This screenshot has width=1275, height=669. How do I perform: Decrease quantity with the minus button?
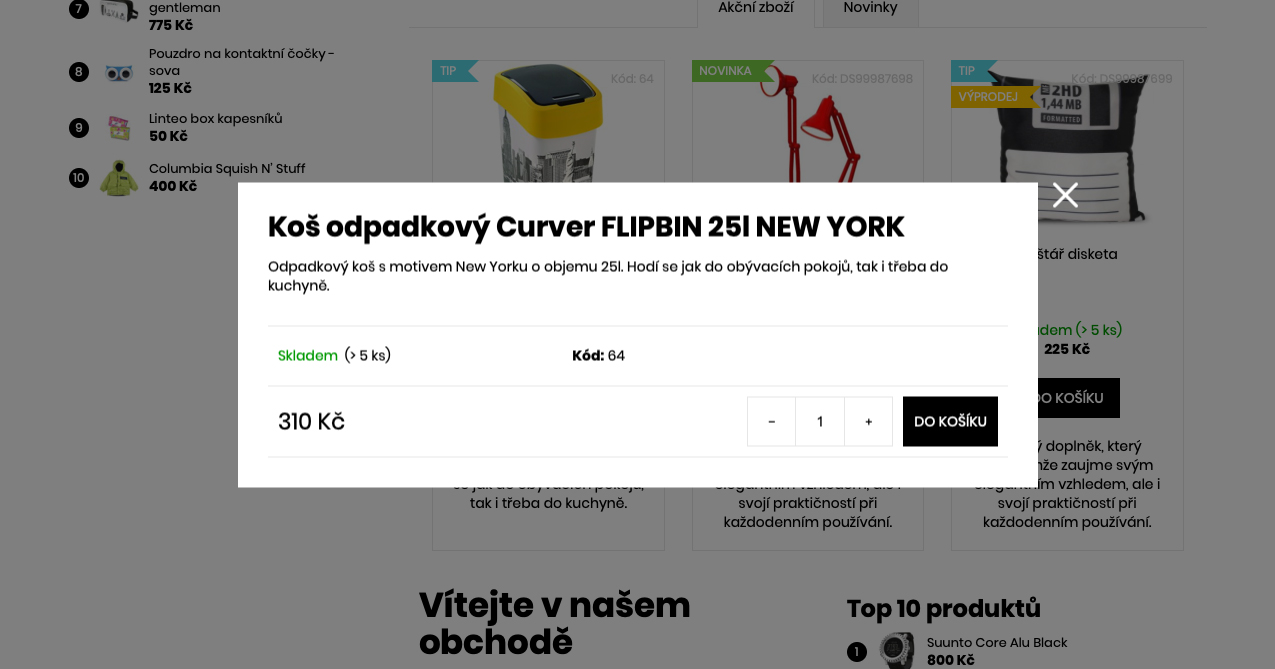(771, 422)
